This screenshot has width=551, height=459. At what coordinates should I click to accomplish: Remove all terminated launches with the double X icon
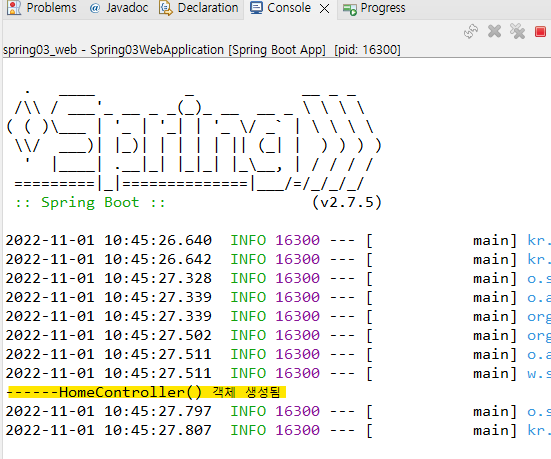click(517, 31)
